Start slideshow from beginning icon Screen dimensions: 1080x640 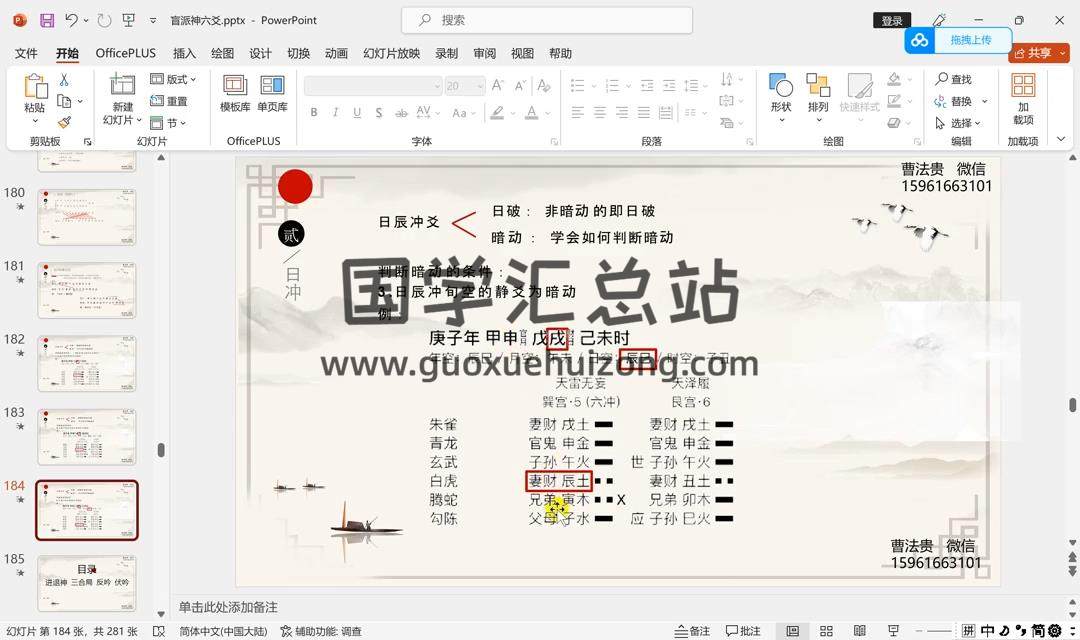(x=129, y=21)
